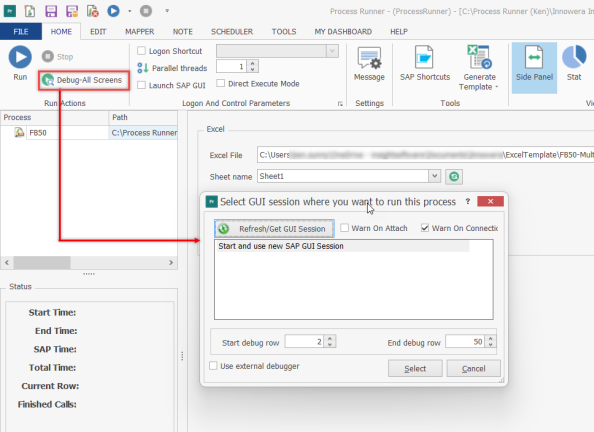
Task: Select 'Start and use new SAP GUI Session' entry
Action: [343, 246]
